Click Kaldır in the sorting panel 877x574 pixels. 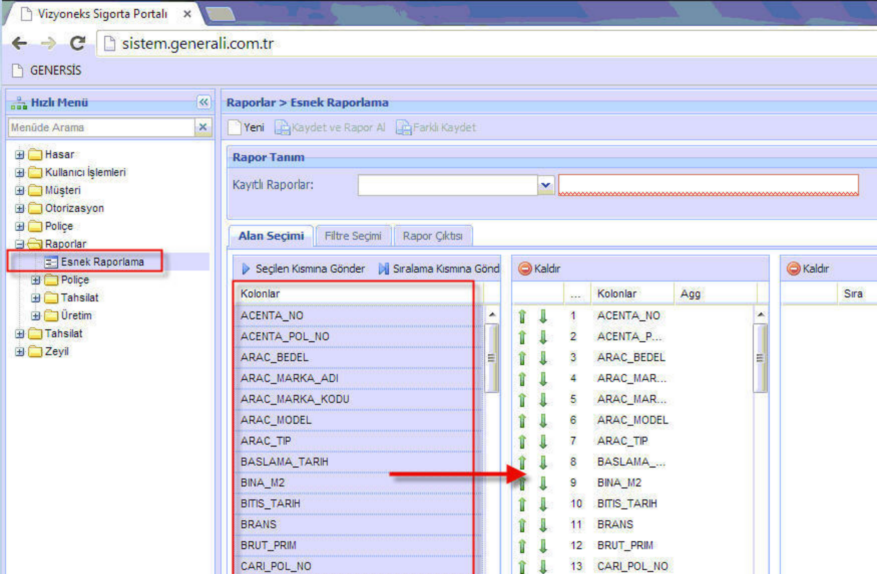click(809, 269)
